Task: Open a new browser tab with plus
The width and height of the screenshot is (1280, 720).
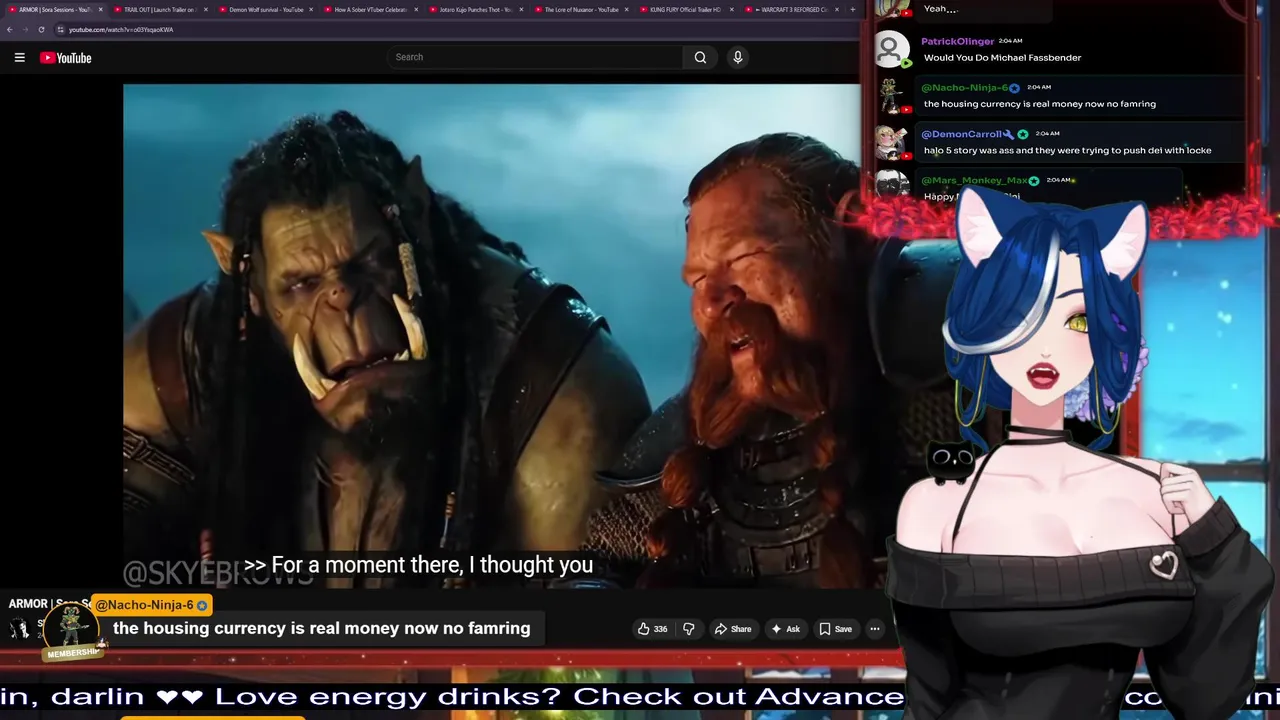Action: (x=852, y=10)
